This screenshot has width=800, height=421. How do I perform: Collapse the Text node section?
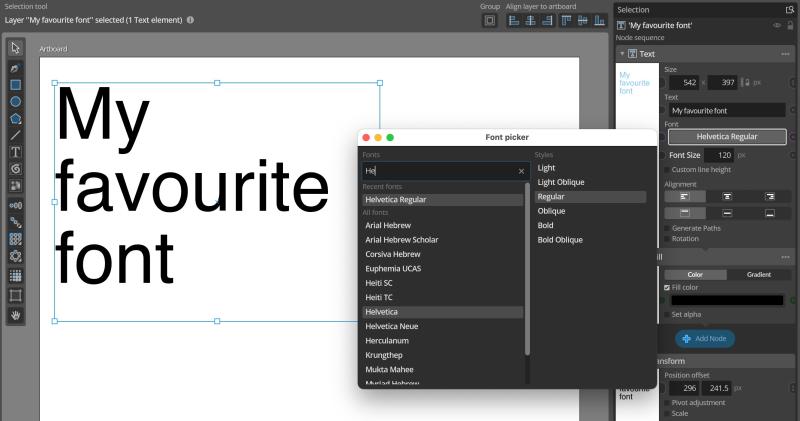point(621,54)
